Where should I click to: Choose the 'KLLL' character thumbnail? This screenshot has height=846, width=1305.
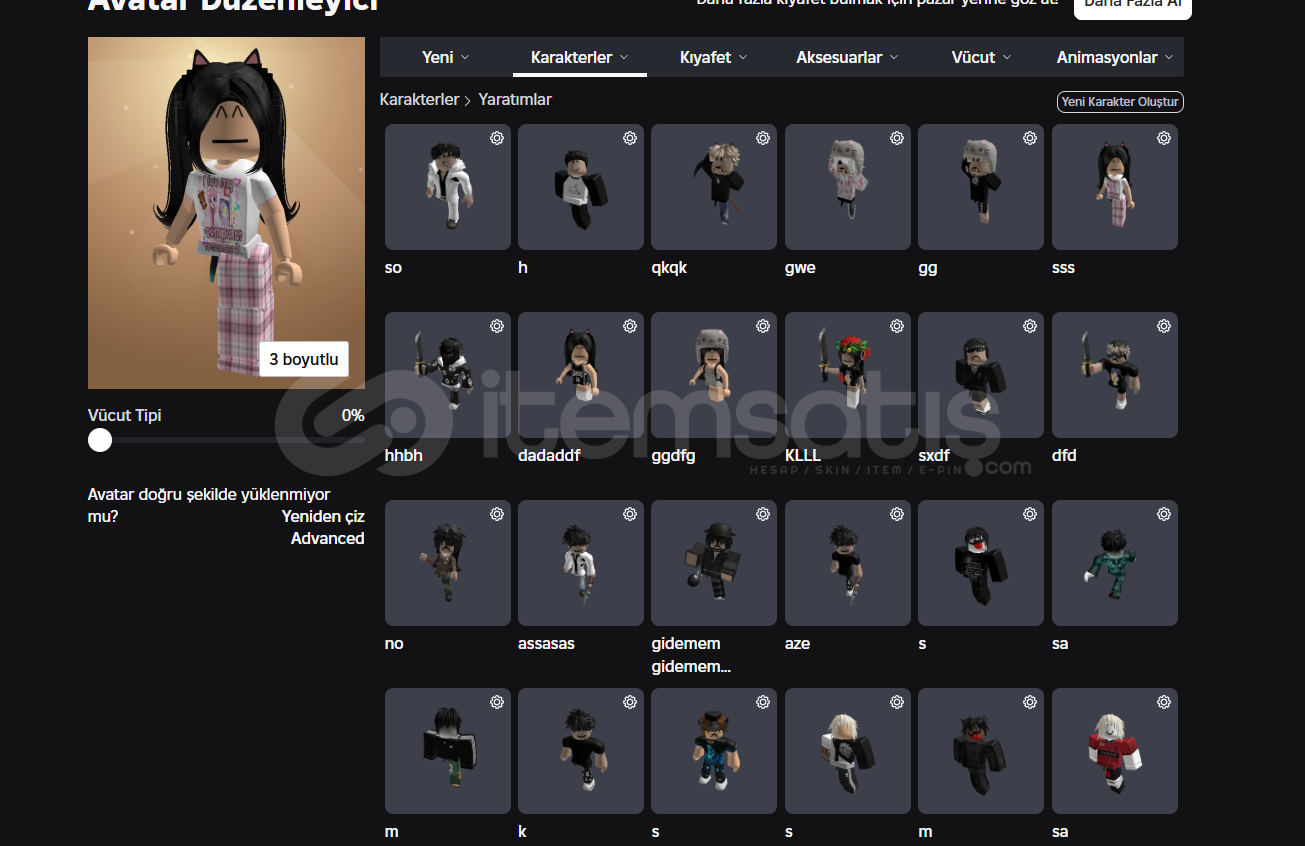[848, 375]
